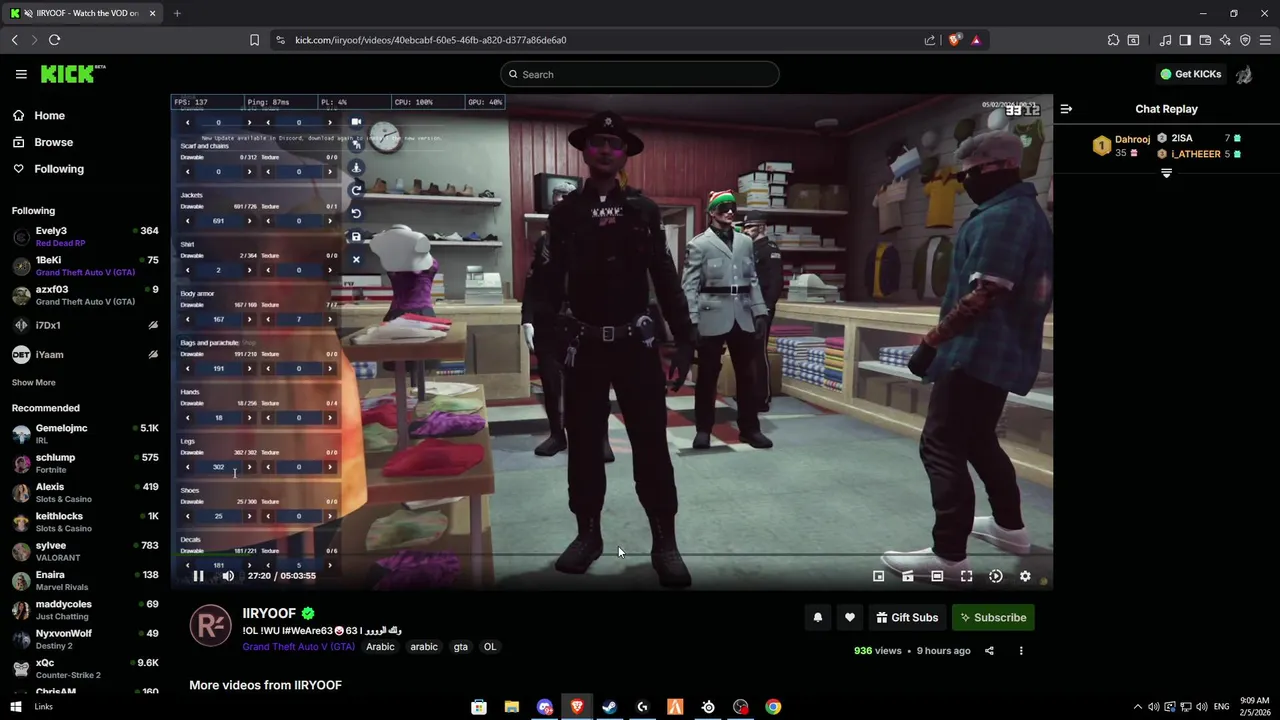Toggle the browser sidebar panel
Viewport: 1280px width, 720px height.
(1185, 40)
